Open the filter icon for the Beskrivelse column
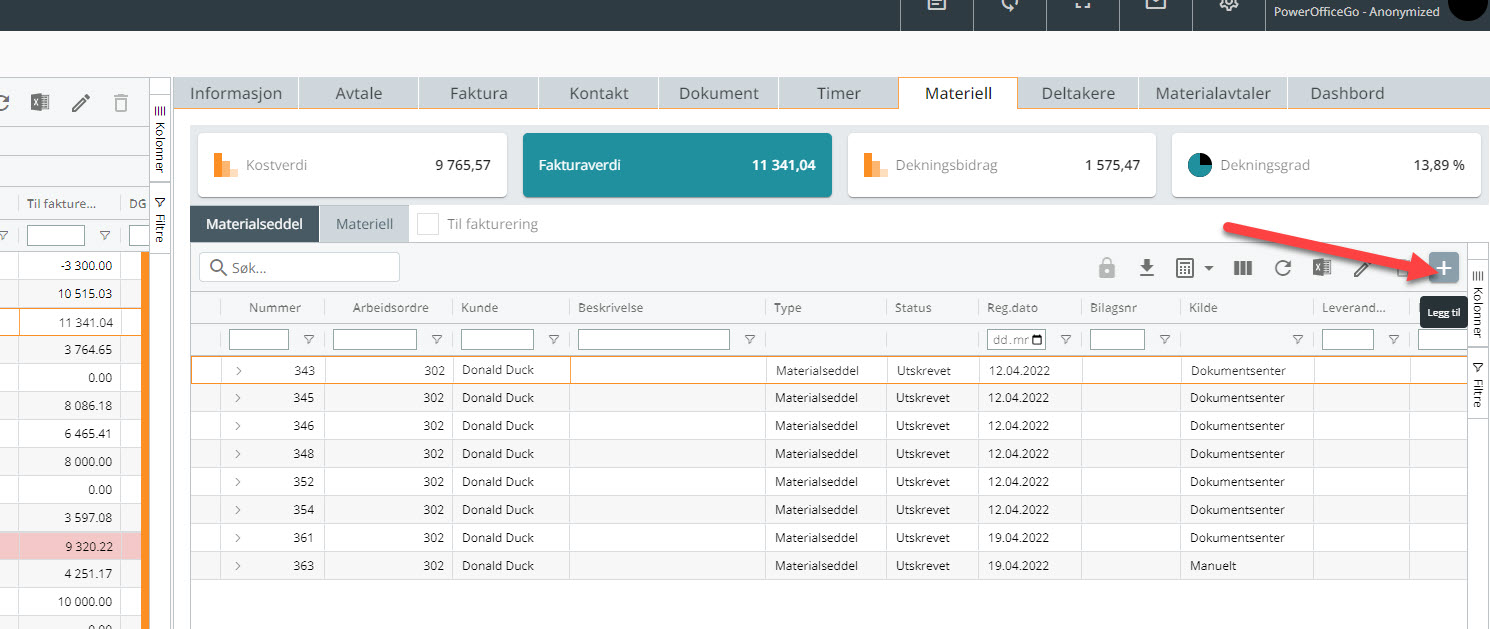 pyautogui.click(x=749, y=340)
